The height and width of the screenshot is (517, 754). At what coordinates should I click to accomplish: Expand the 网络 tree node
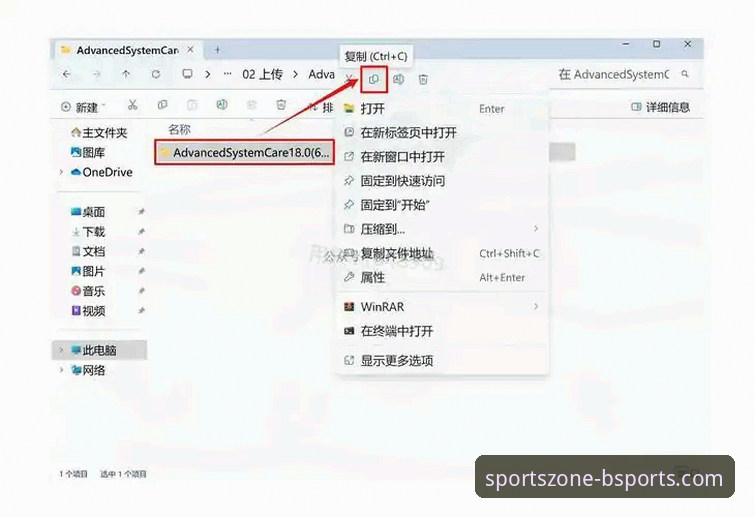(x=61, y=370)
